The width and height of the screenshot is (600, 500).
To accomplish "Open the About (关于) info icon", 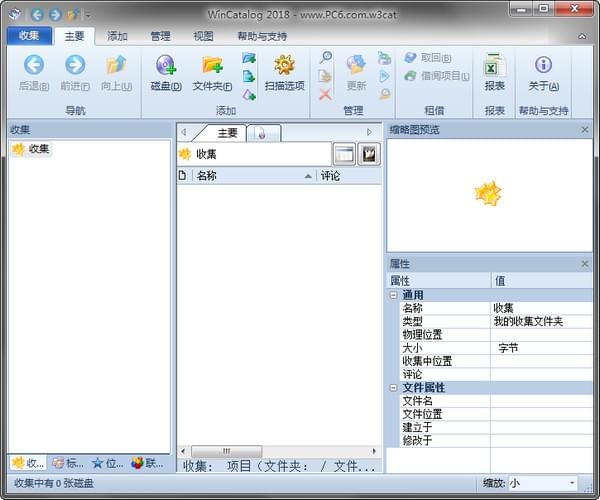I will point(543,67).
